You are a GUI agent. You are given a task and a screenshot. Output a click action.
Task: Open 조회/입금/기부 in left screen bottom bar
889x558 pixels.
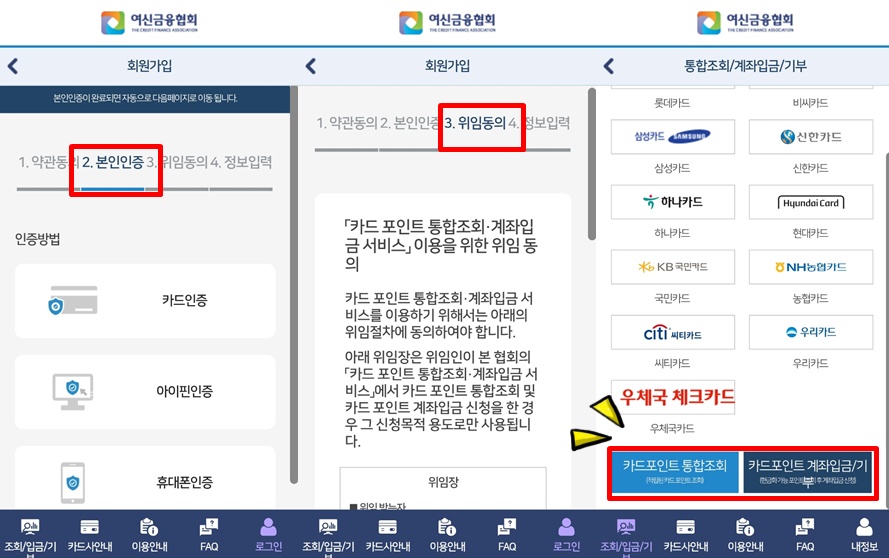[30, 535]
